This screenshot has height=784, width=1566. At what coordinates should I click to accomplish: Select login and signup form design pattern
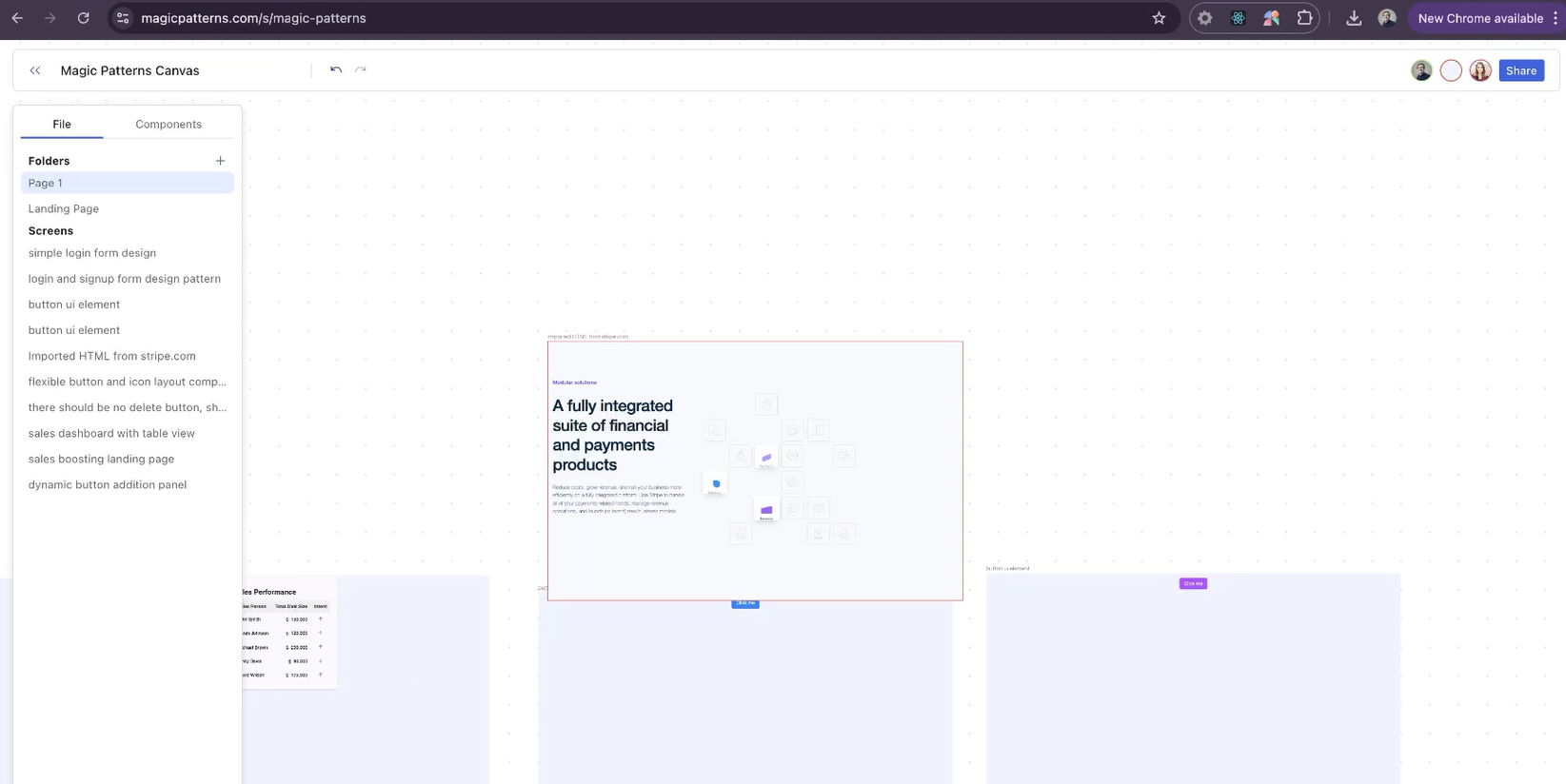pos(128,279)
